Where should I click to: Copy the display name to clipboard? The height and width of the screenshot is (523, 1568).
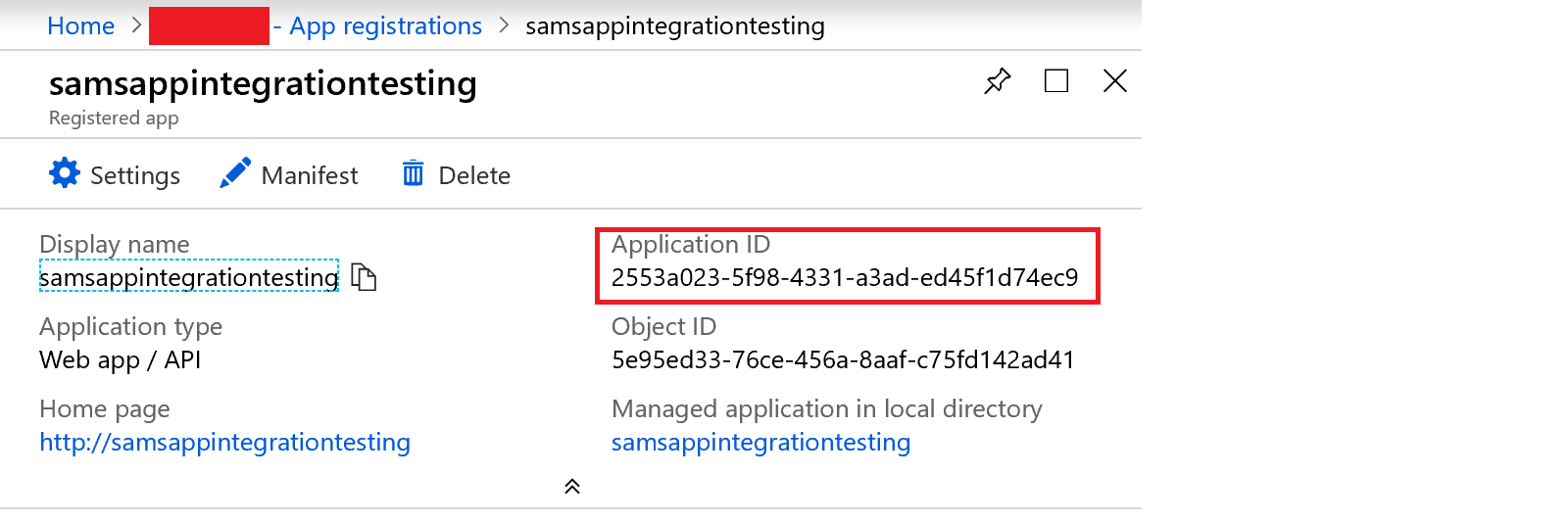(364, 278)
